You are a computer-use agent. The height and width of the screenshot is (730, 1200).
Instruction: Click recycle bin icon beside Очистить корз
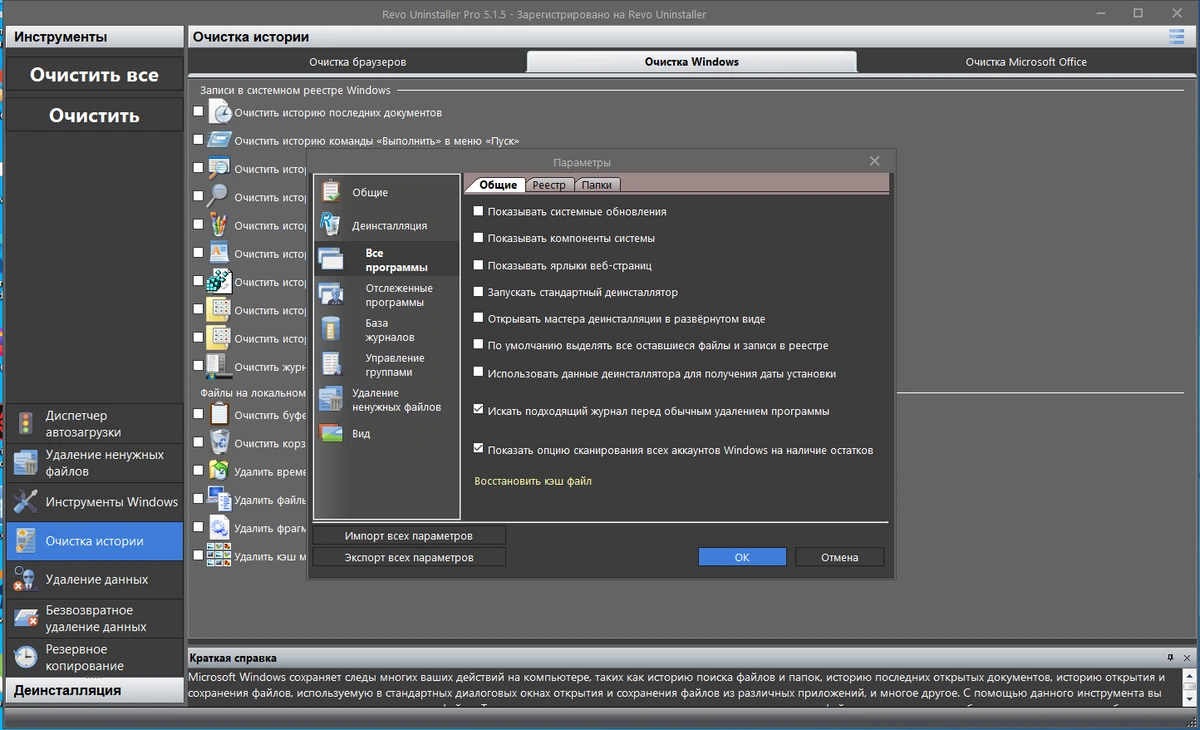[219, 442]
